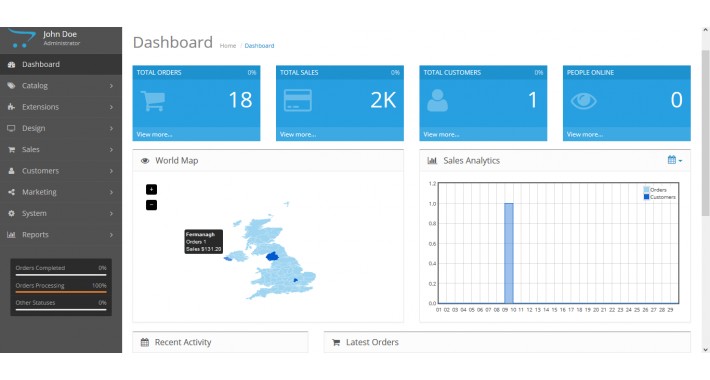Viewport: 710px width, 380px height.
Task: Click the Other Statuses progress bar
Action: coord(61,310)
